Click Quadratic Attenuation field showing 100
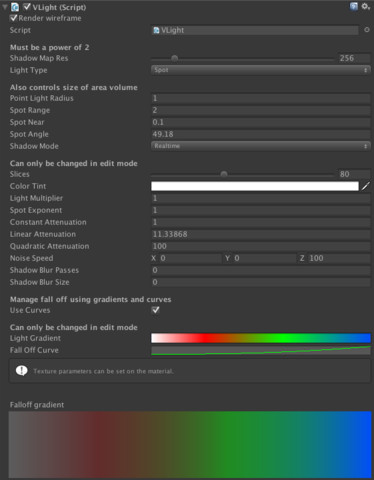Viewport: 374px width, 480px height. tap(261, 246)
